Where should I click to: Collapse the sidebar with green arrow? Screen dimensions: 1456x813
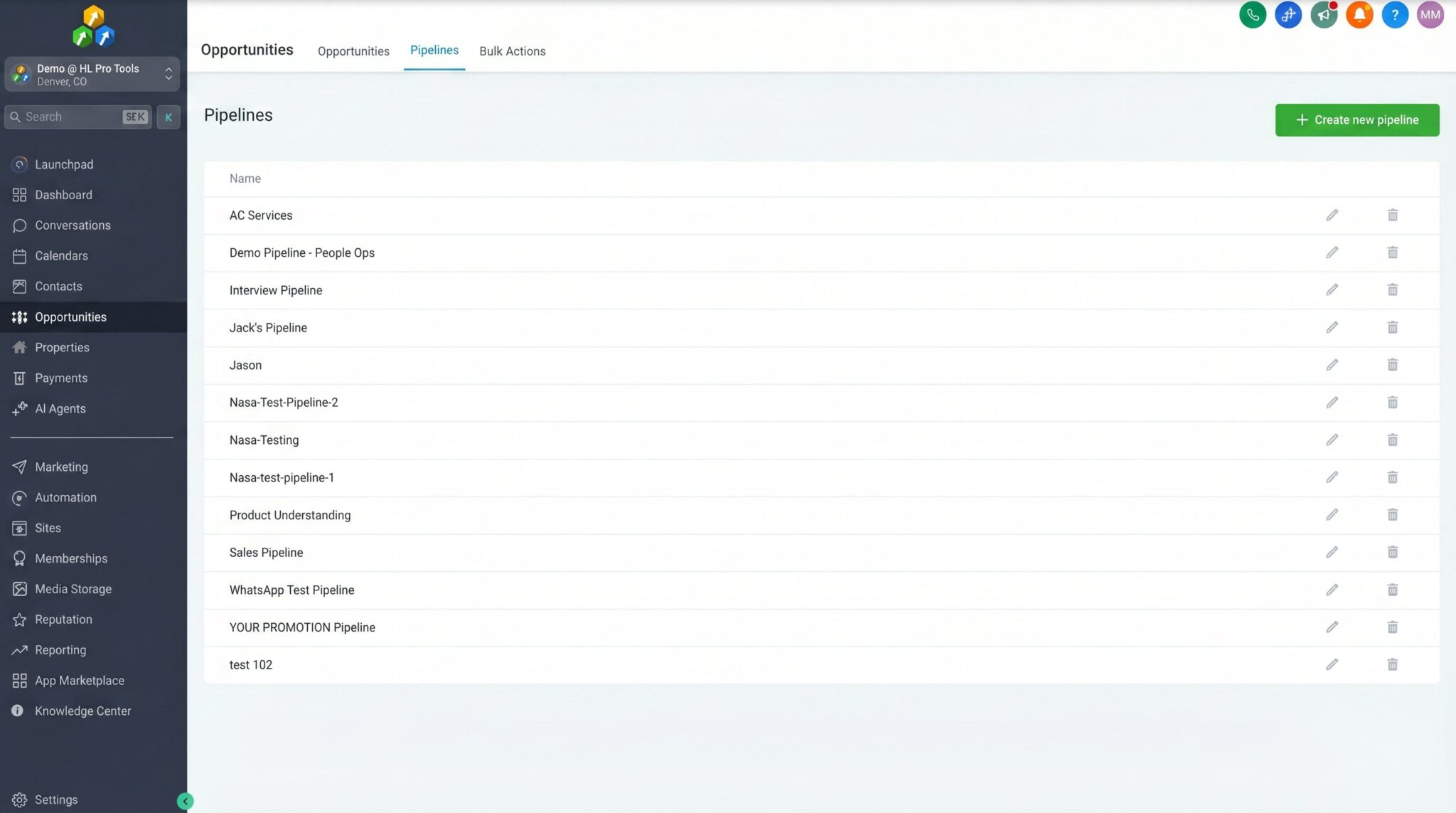pyautogui.click(x=185, y=802)
